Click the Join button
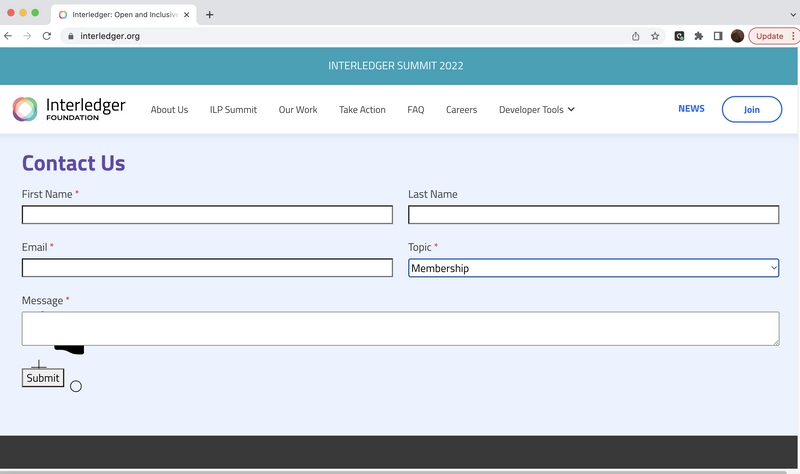The height and width of the screenshot is (474, 800). click(752, 109)
